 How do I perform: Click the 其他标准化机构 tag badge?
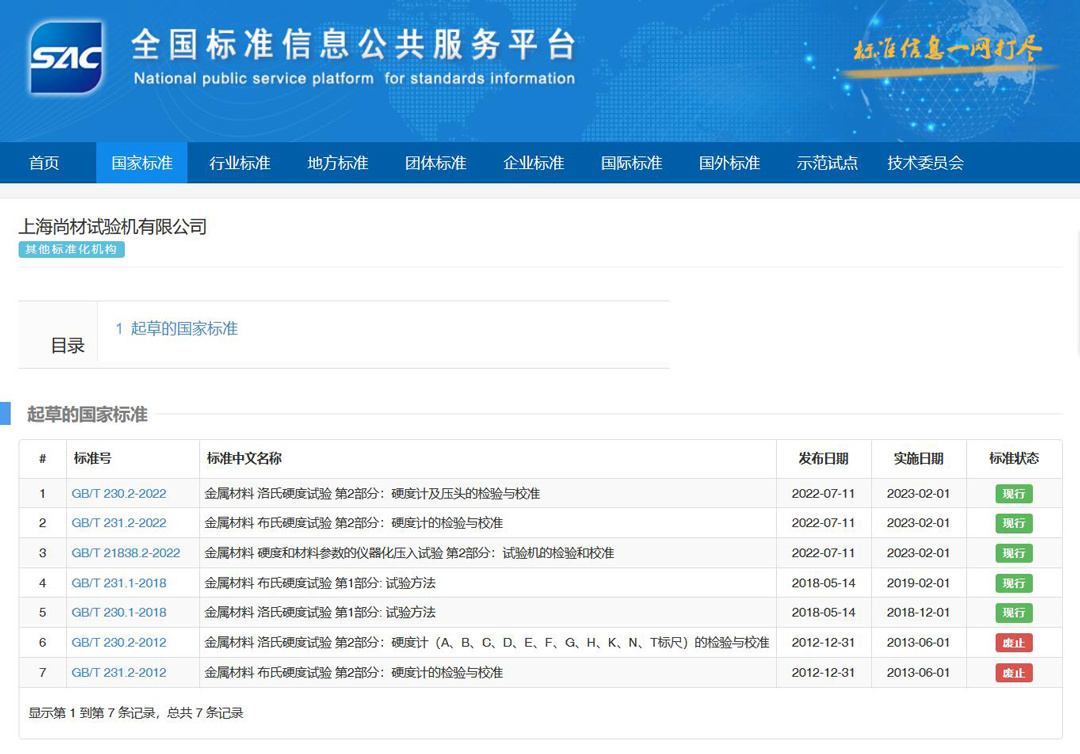72,249
